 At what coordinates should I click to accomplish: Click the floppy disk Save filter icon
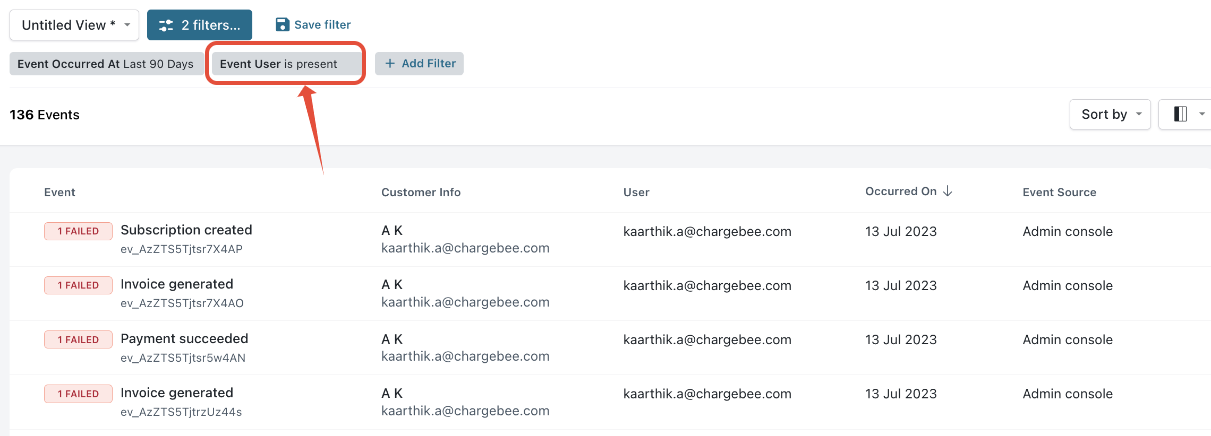tap(282, 25)
